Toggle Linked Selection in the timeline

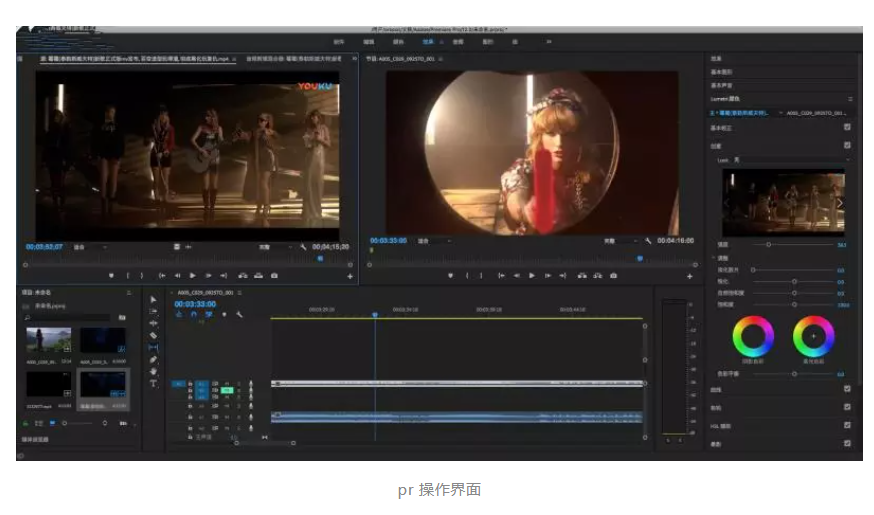pos(208,314)
